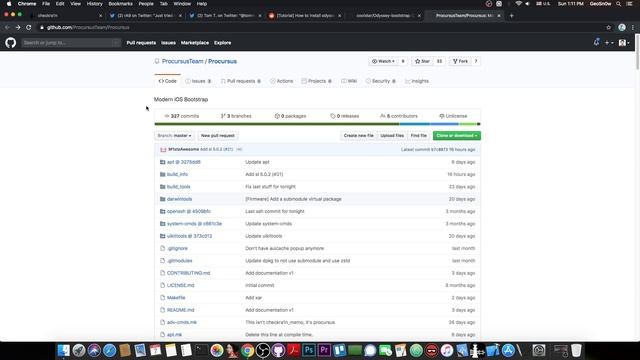Click Create new file button

click(358, 136)
